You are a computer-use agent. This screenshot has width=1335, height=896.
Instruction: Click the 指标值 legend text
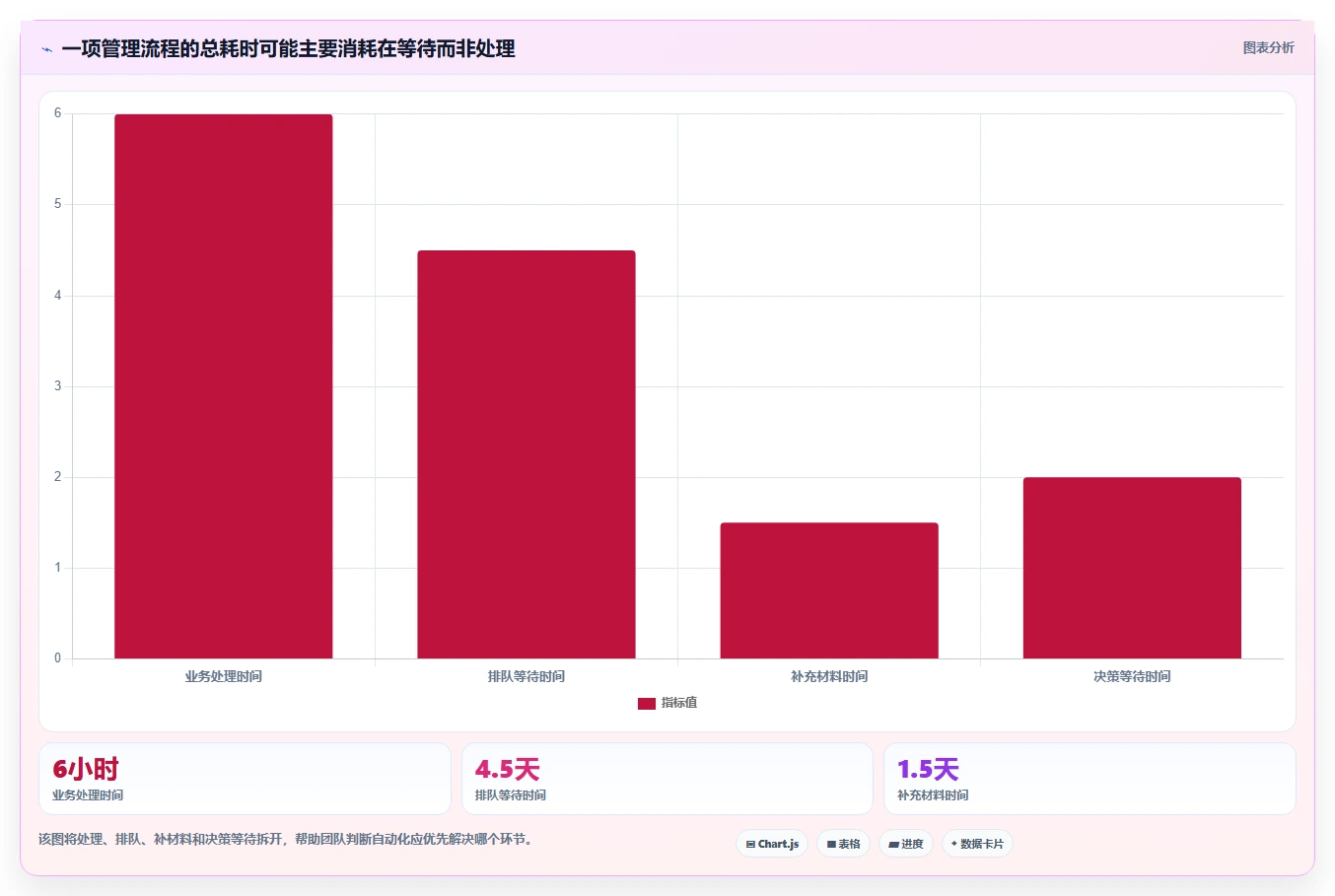(x=679, y=703)
